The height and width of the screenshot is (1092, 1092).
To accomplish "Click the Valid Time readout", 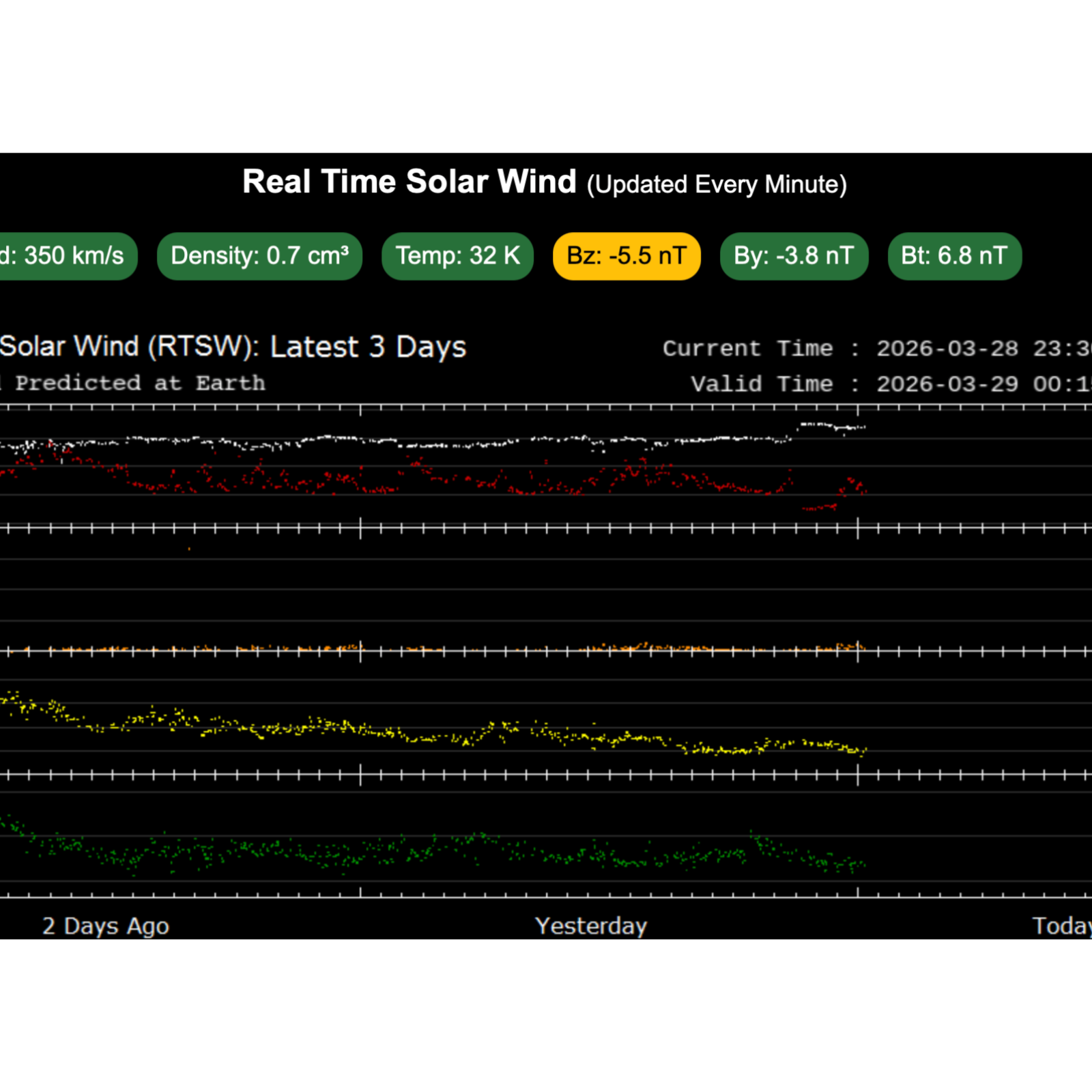I will (x=887, y=384).
